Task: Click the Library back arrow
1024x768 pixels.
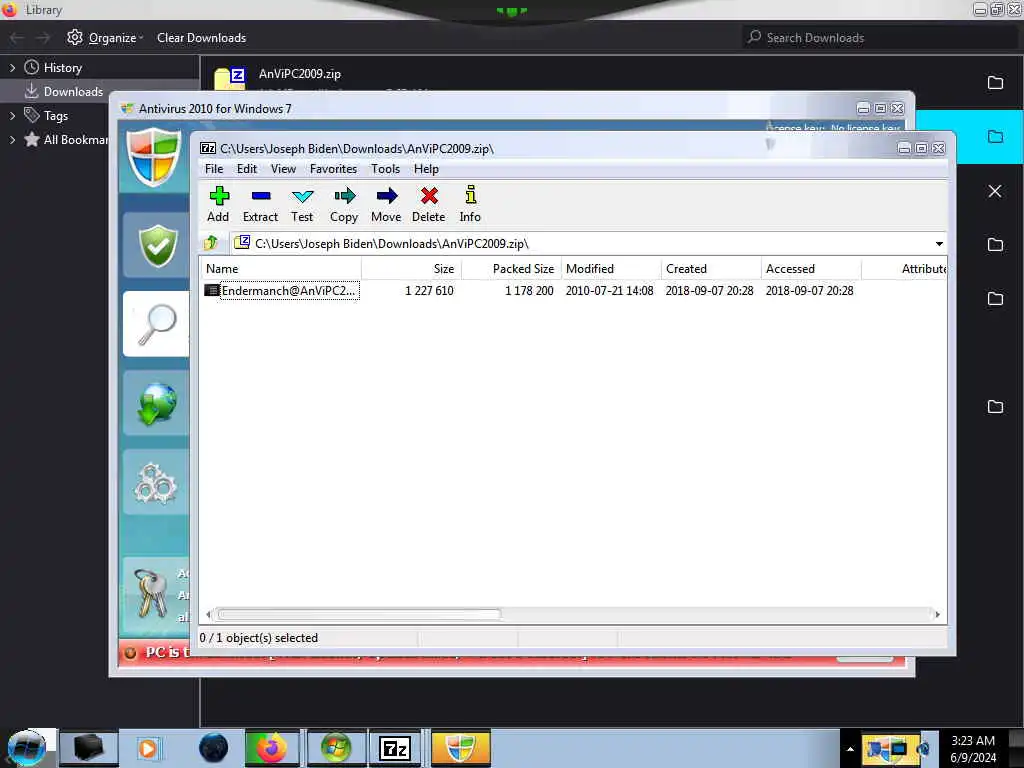Action: click(18, 38)
